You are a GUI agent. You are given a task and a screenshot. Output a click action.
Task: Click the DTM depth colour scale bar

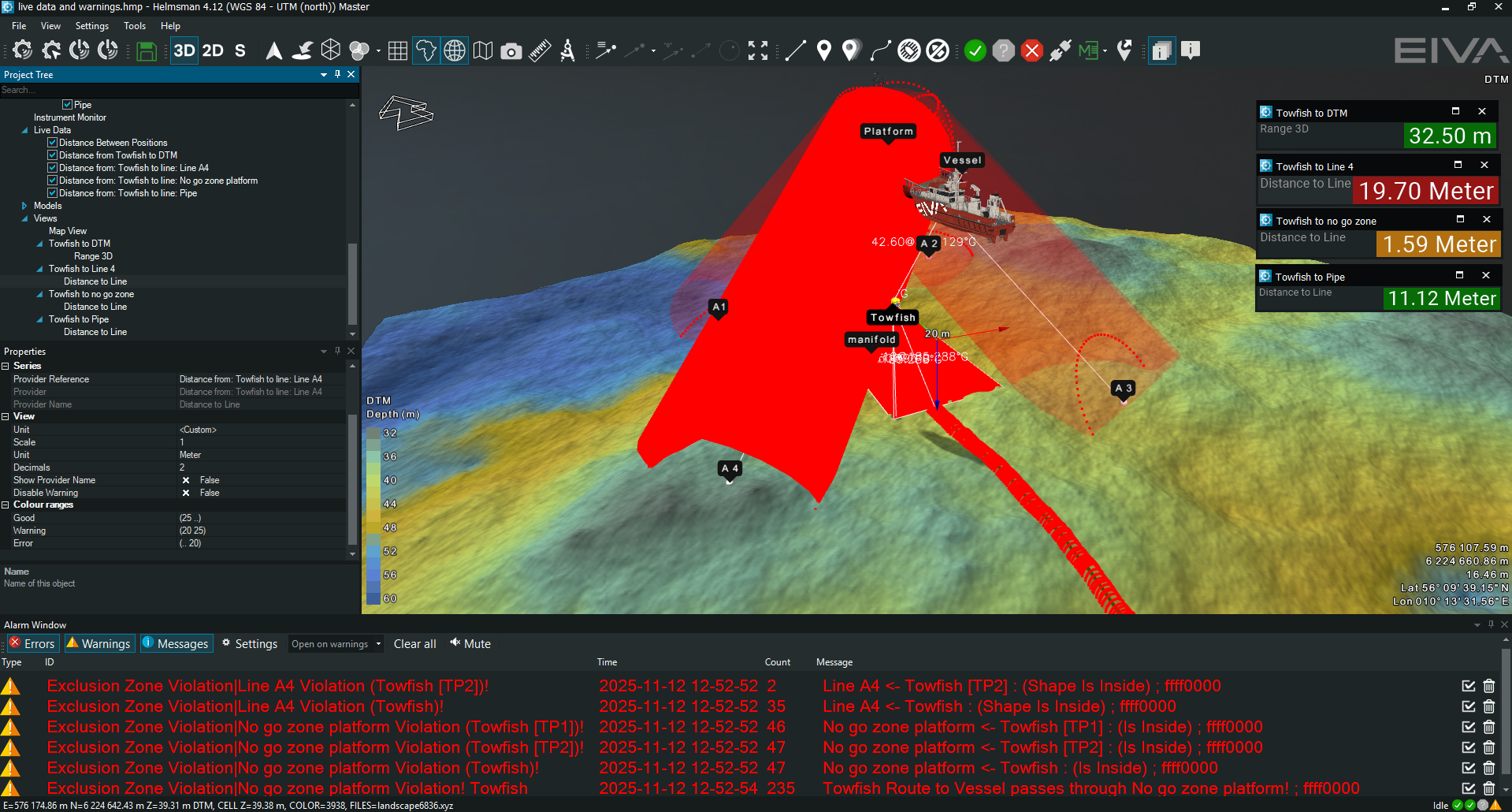coord(373,516)
